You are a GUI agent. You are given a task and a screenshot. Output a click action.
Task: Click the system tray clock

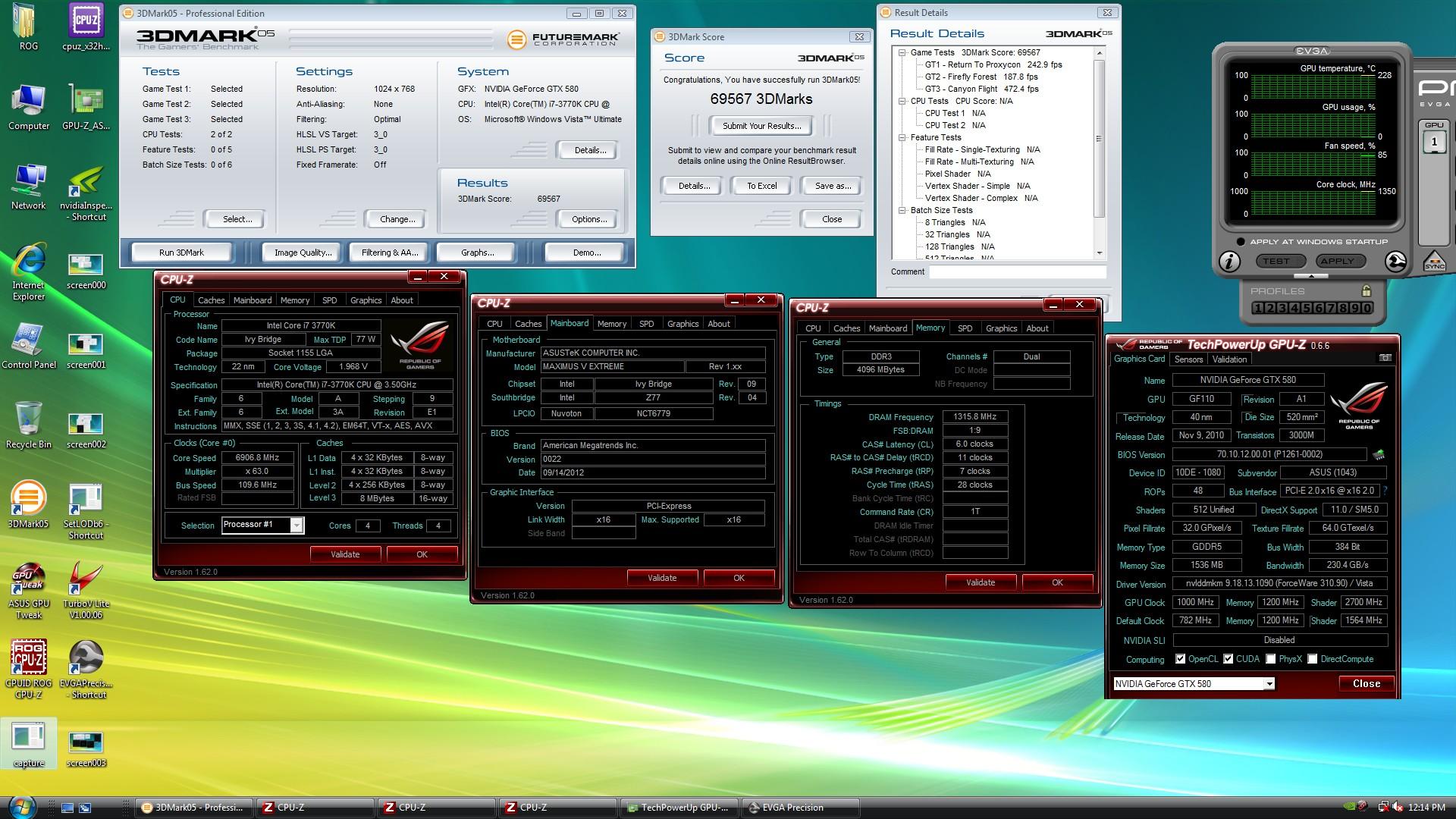1426,808
